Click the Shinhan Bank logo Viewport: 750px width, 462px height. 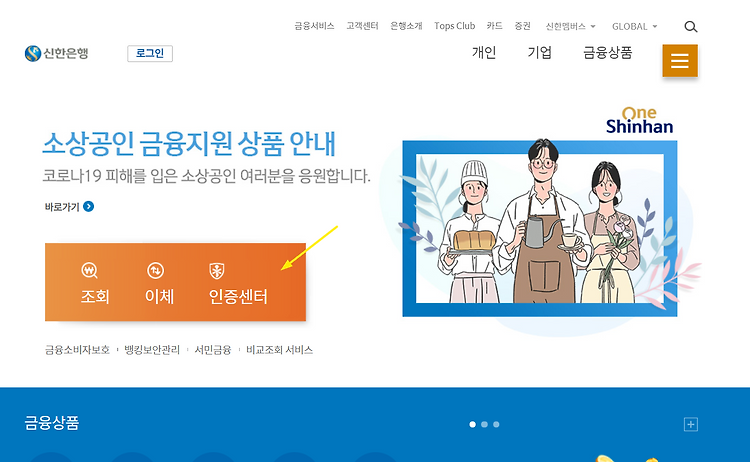56,53
